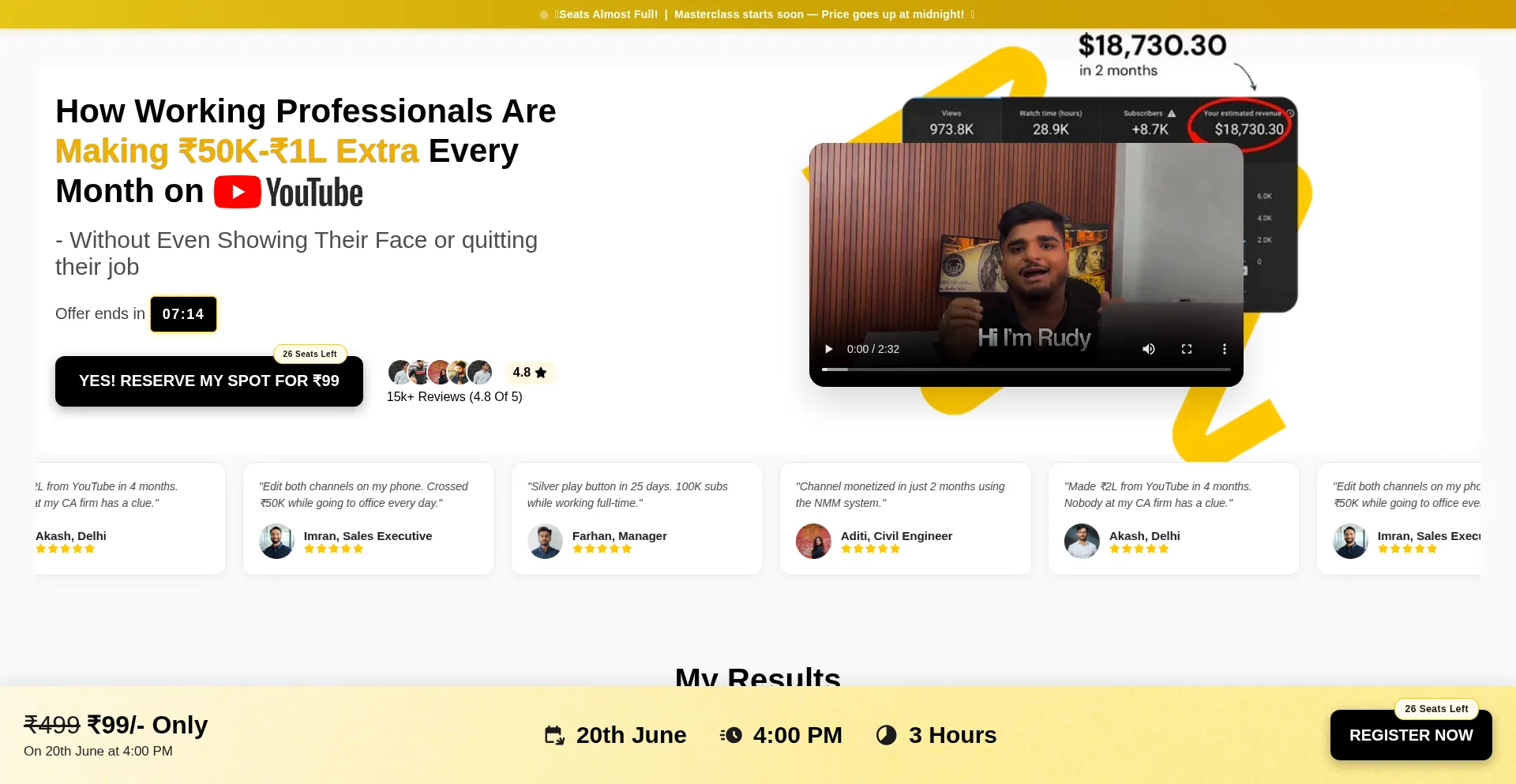Click the star icon in the 4.8 badge

click(541, 373)
